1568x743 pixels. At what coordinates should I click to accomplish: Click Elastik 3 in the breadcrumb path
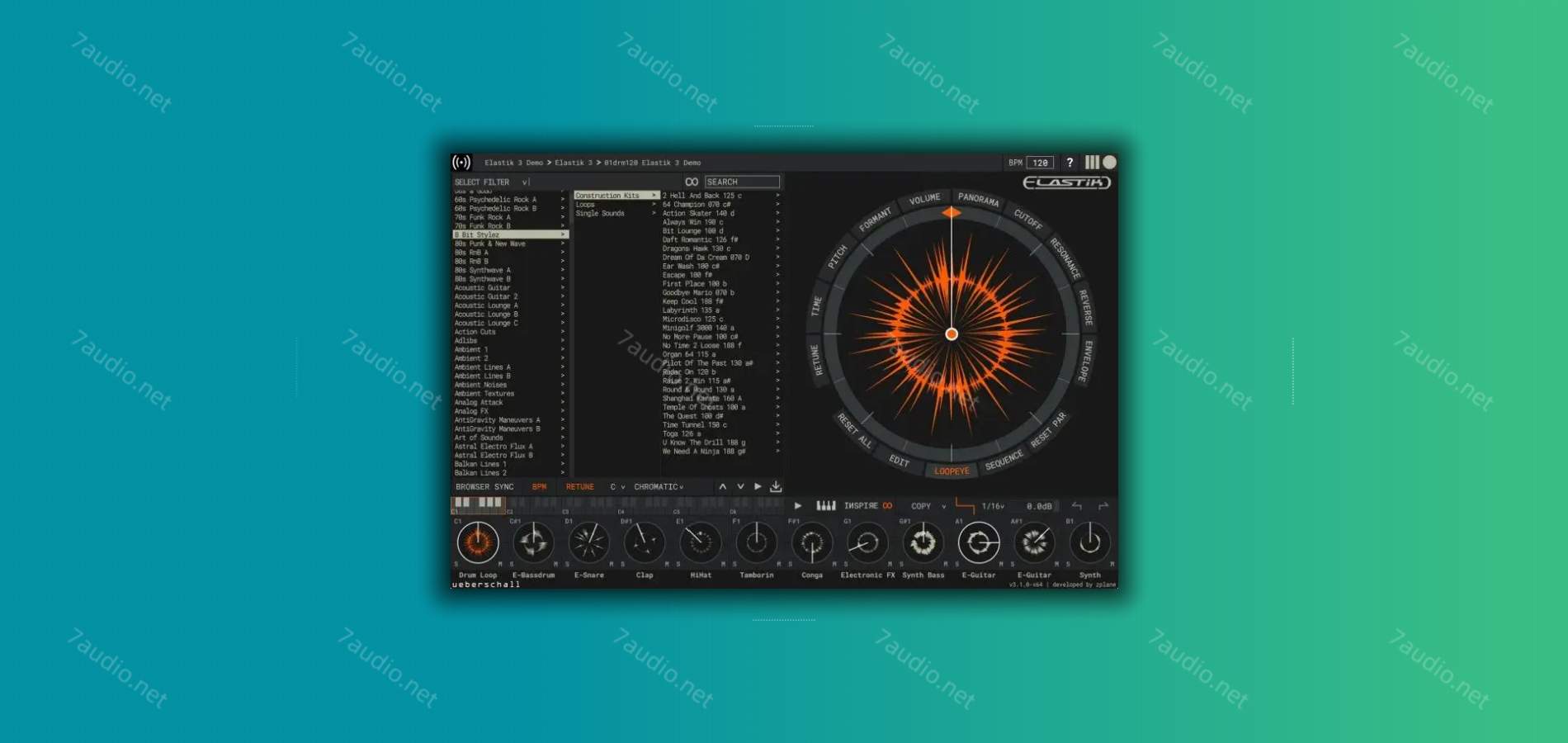(x=573, y=163)
